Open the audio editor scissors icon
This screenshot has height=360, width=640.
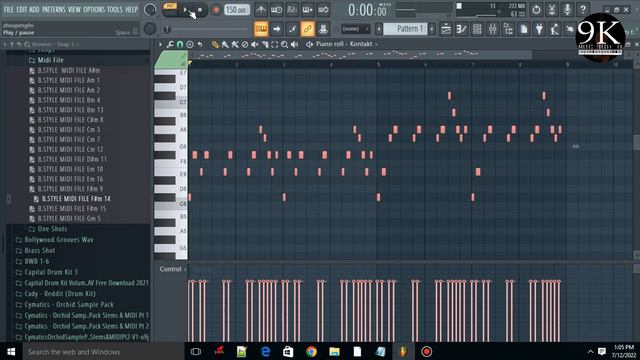point(552,9)
